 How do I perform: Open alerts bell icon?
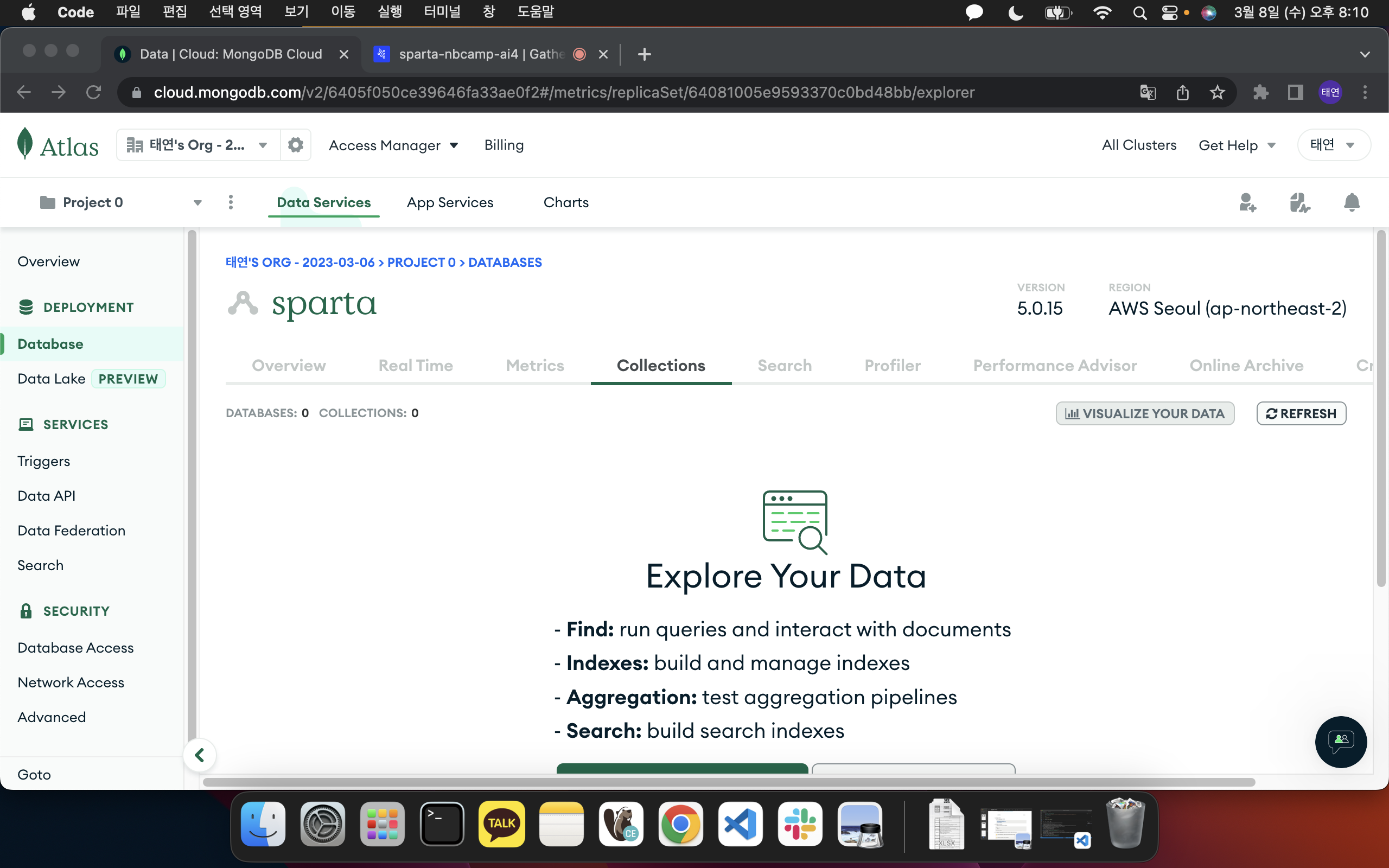pyautogui.click(x=1352, y=203)
